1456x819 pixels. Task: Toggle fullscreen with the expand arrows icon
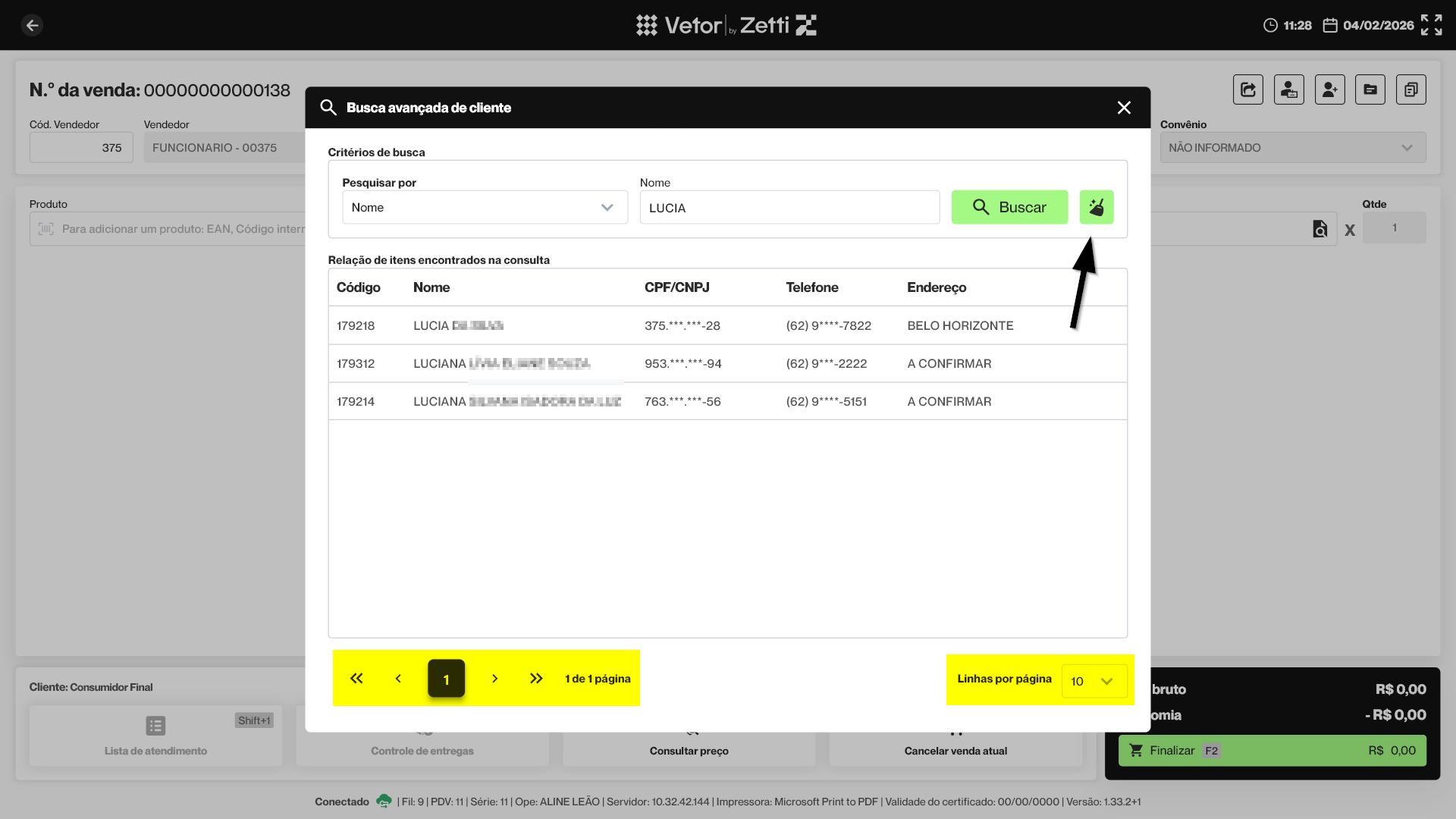(1431, 25)
